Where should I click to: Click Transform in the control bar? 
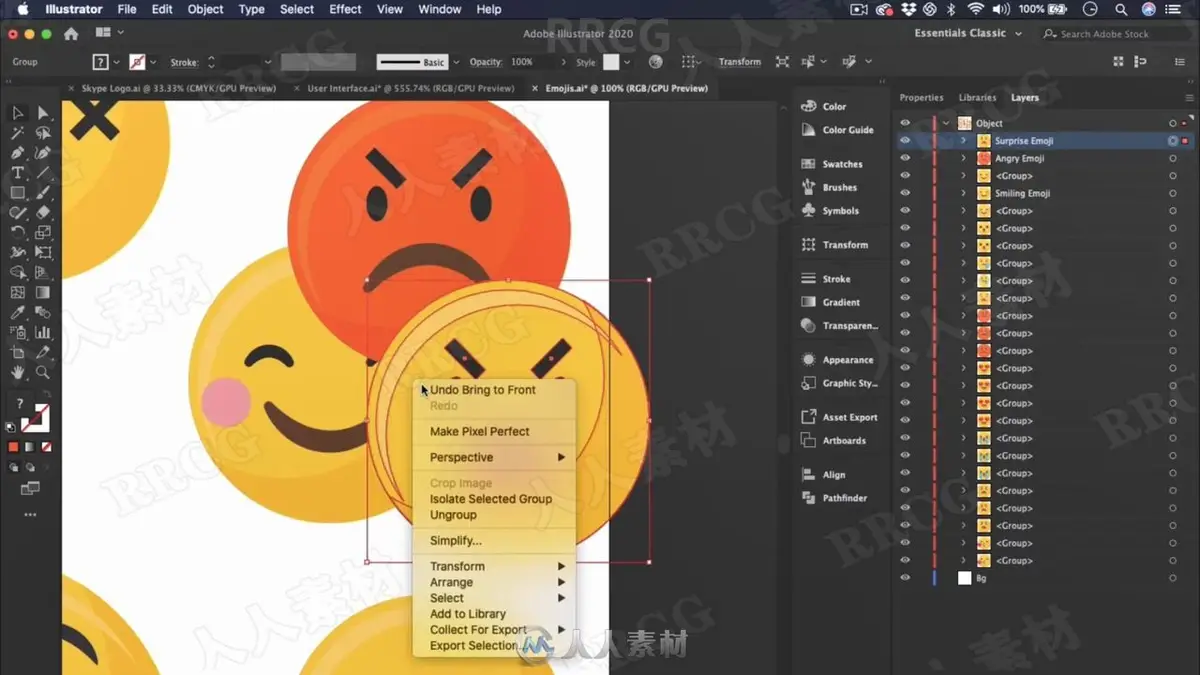pyautogui.click(x=739, y=62)
